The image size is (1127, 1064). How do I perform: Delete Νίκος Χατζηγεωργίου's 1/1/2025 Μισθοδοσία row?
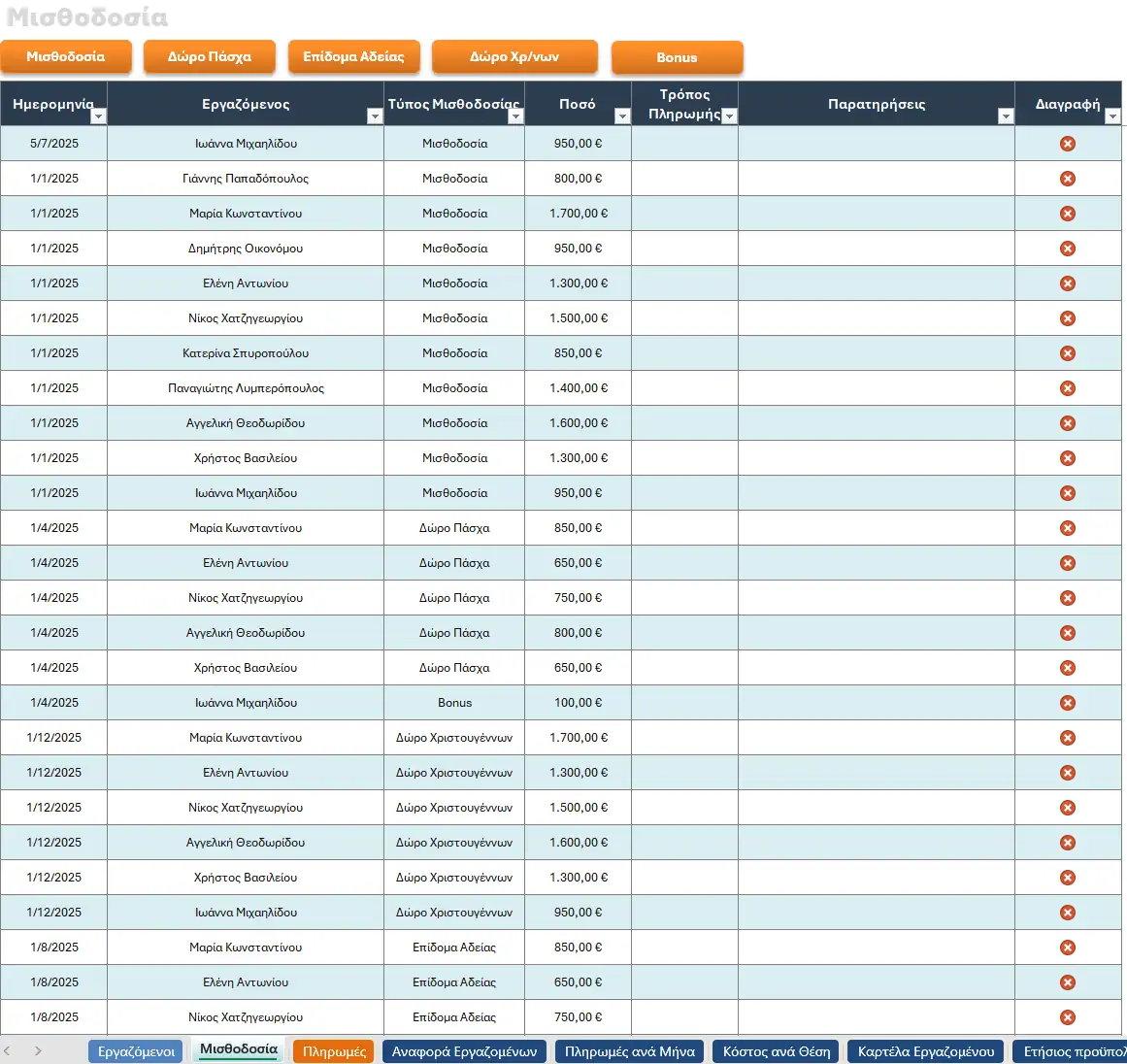pos(1068,318)
